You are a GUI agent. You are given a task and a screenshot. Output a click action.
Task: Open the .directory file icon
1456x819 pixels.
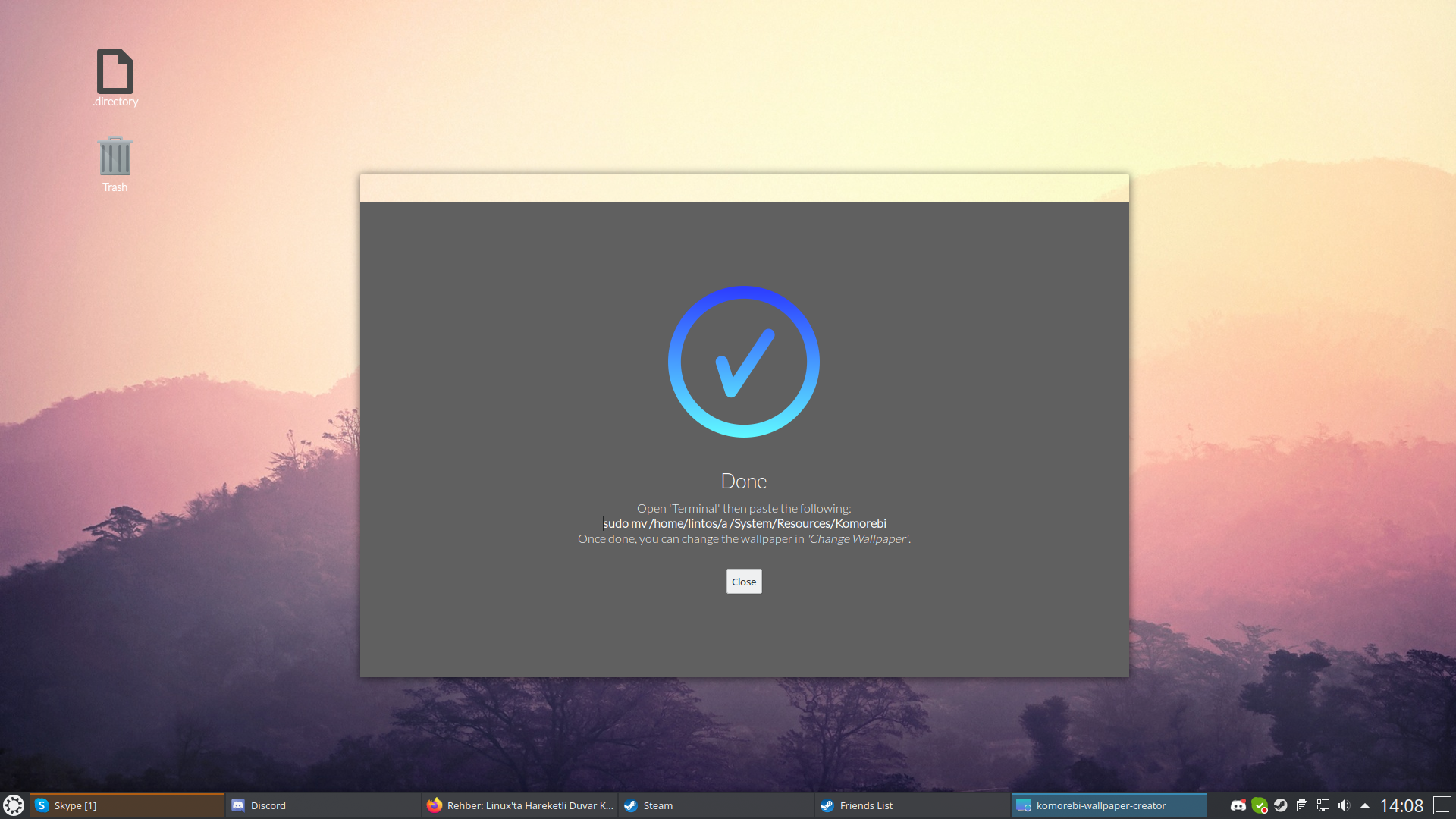click(x=115, y=73)
